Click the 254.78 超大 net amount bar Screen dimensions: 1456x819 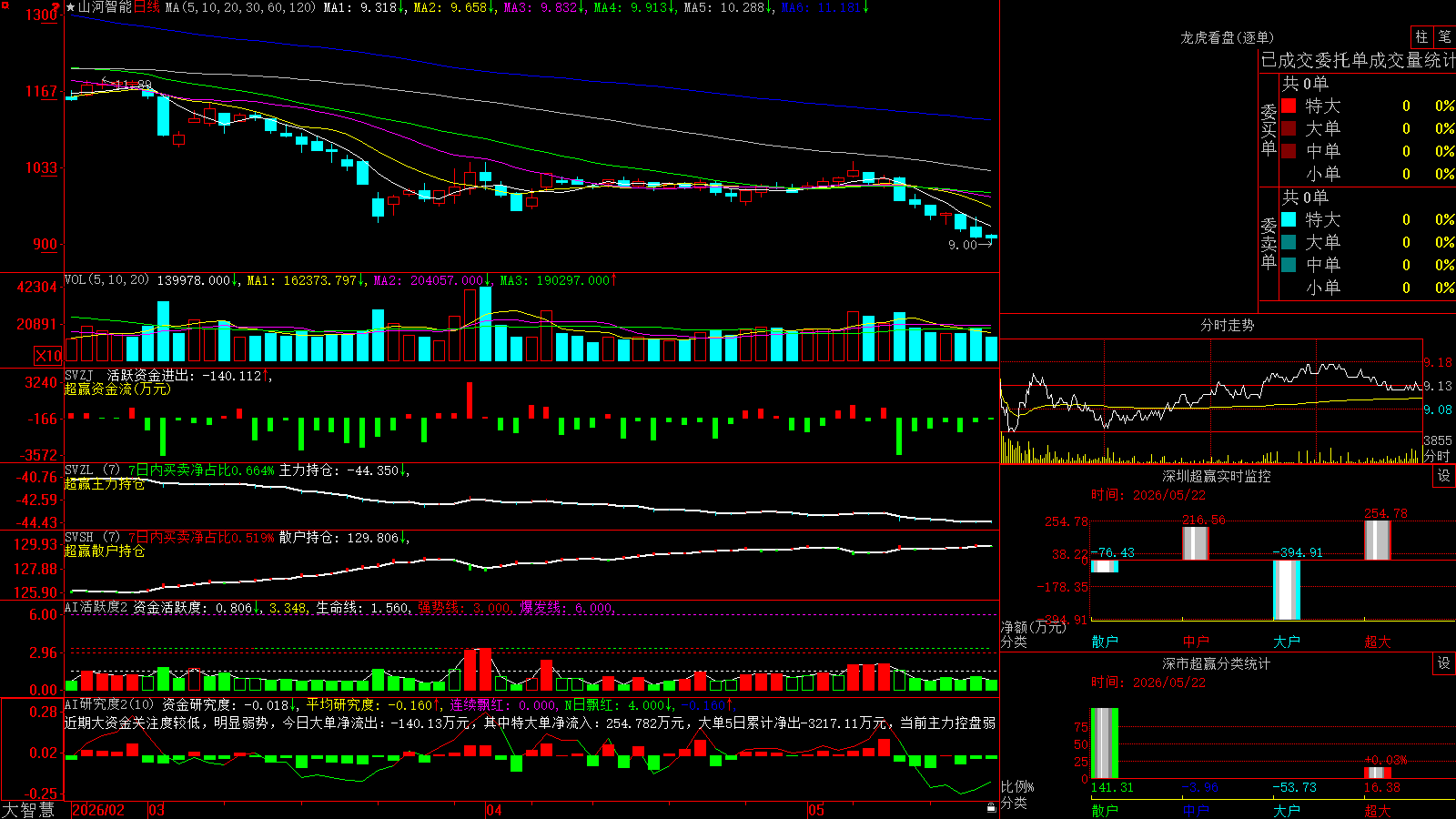pyautogui.click(x=1378, y=541)
